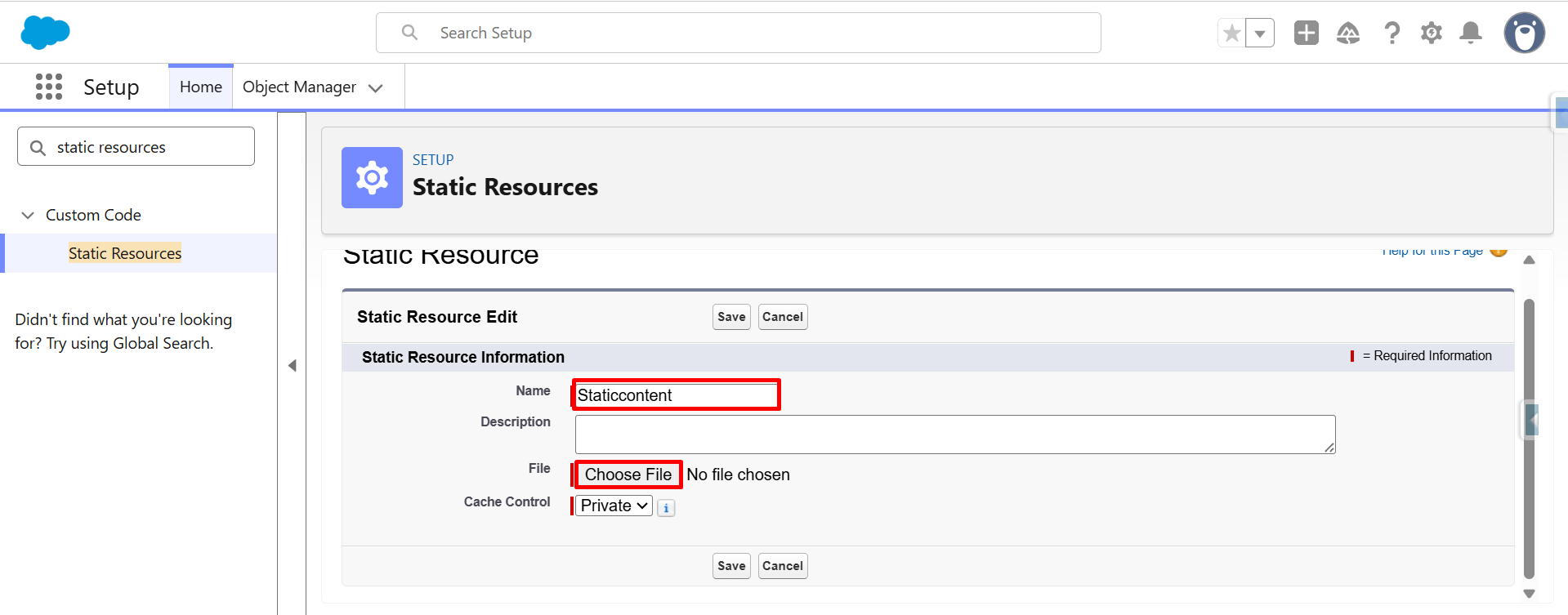This screenshot has height=615, width=1568.
Task: Switch to the Home tab
Action: pyautogui.click(x=201, y=87)
